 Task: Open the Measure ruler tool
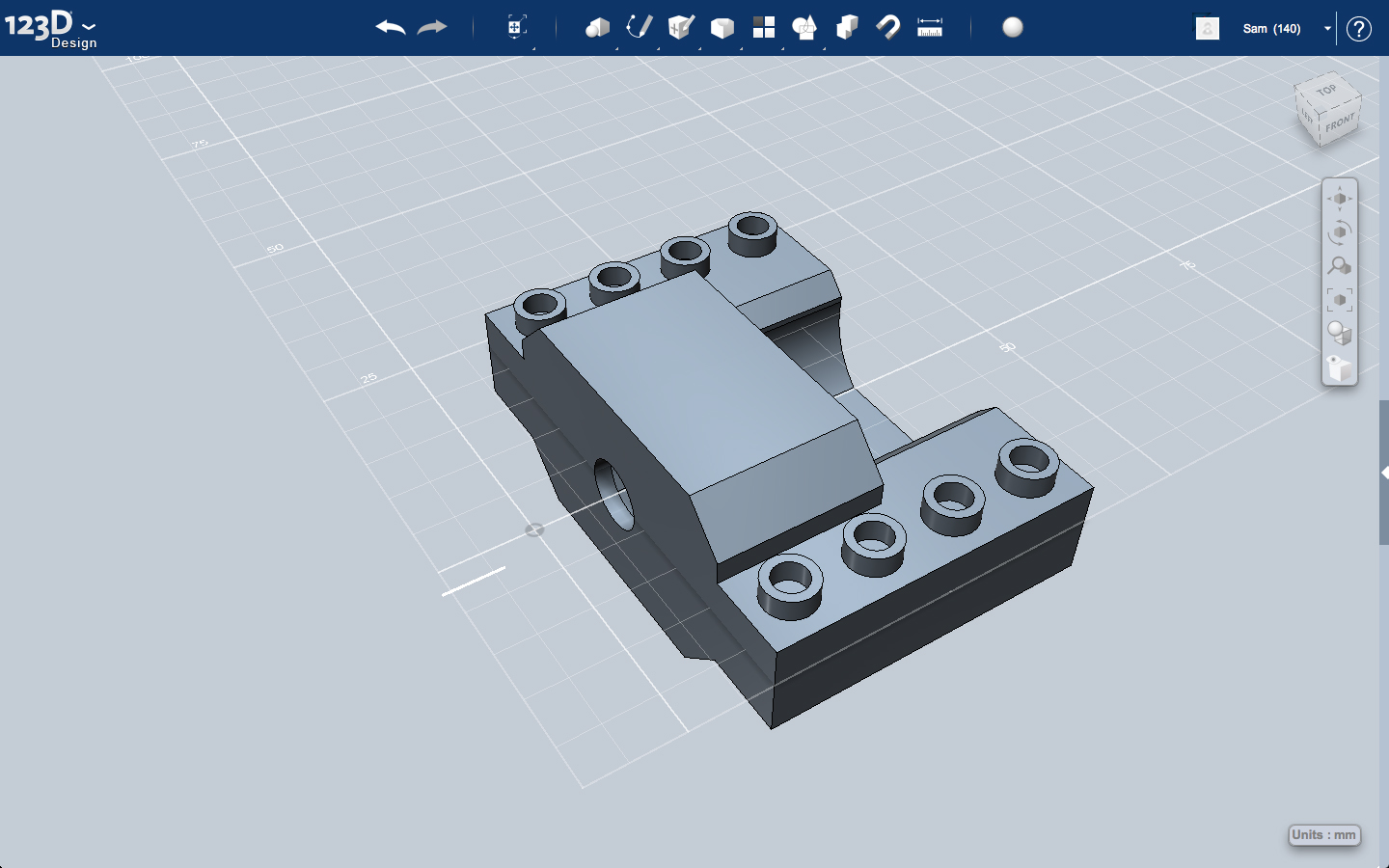click(929, 28)
